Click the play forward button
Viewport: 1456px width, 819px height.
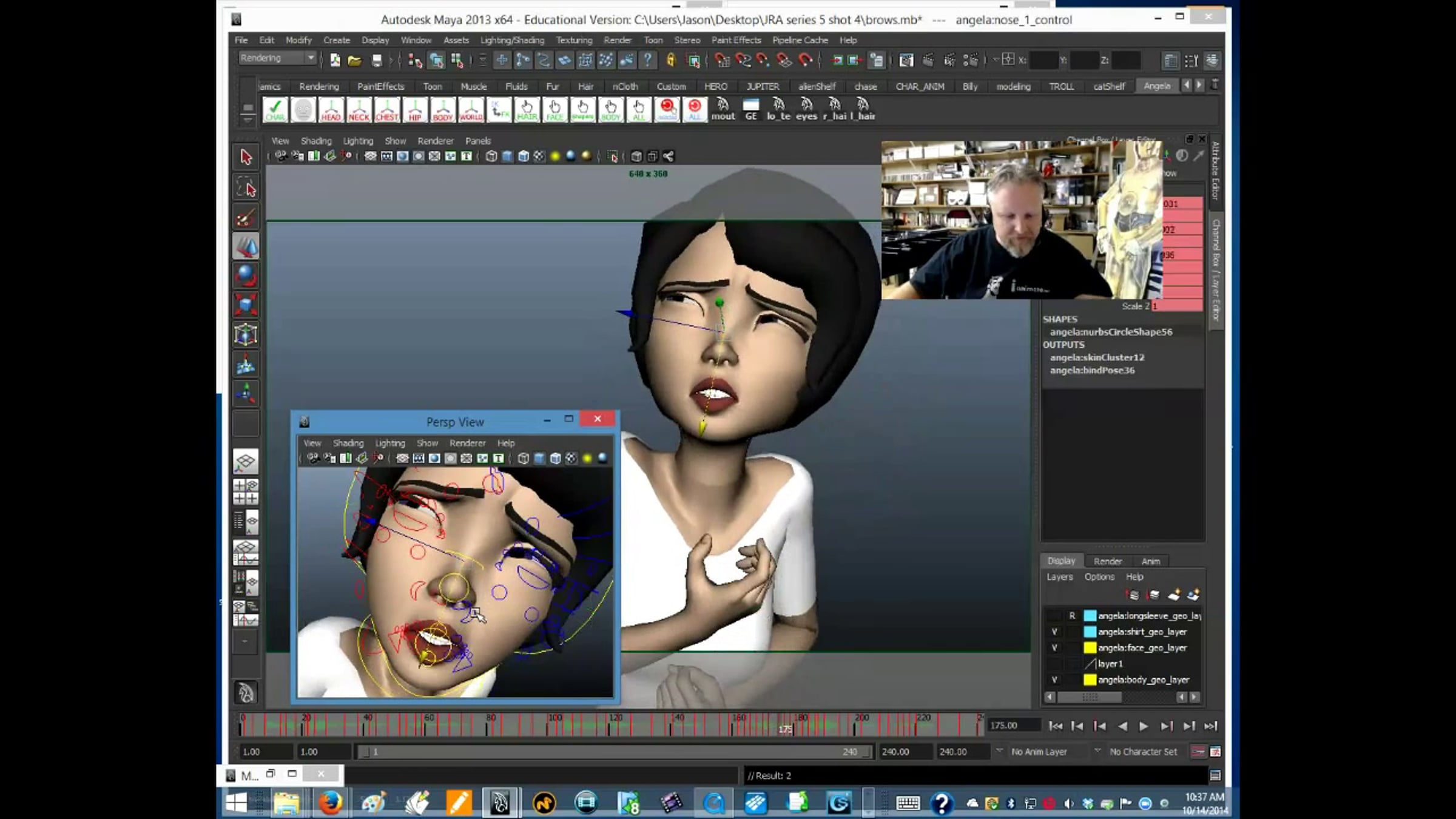click(1144, 726)
